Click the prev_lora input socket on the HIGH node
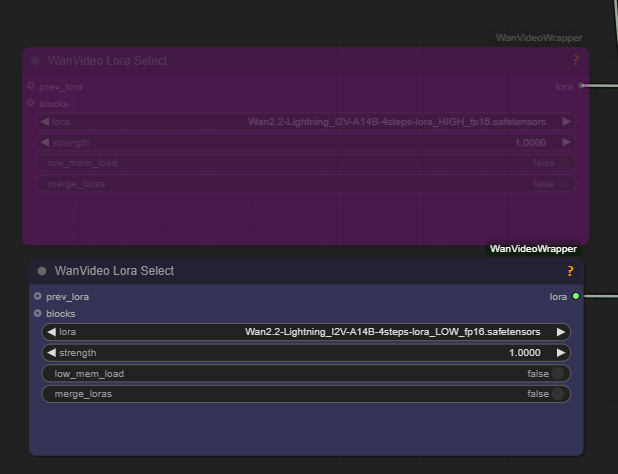This screenshot has height=474, width=618. click(x=31, y=86)
